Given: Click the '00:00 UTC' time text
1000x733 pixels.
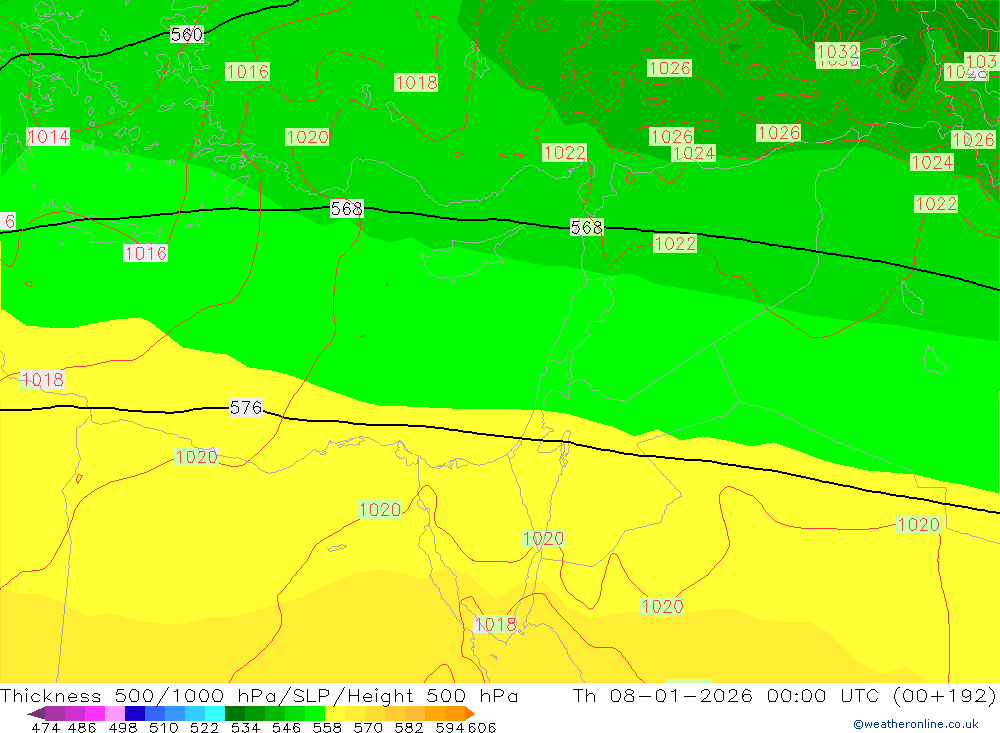Looking at the screenshot, I should (823, 695).
